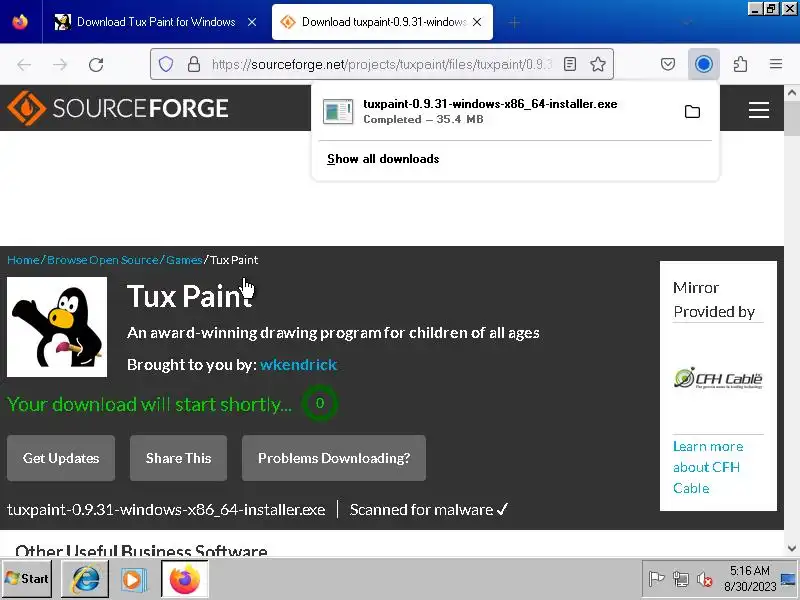This screenshot has height=600, width=800.
Task: Open Firefox application menu
Action: pos(776,64)
